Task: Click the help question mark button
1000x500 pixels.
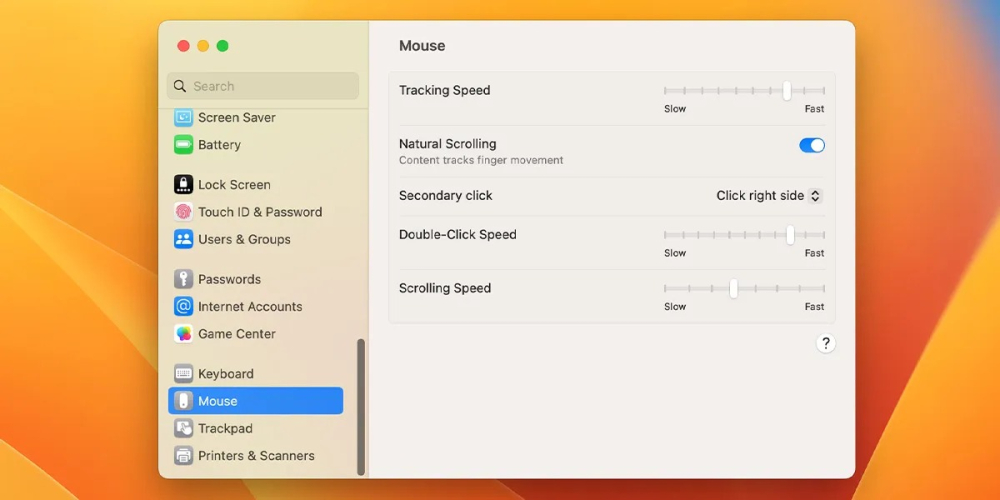Action: pyautogui.click(x=825, y=343)
